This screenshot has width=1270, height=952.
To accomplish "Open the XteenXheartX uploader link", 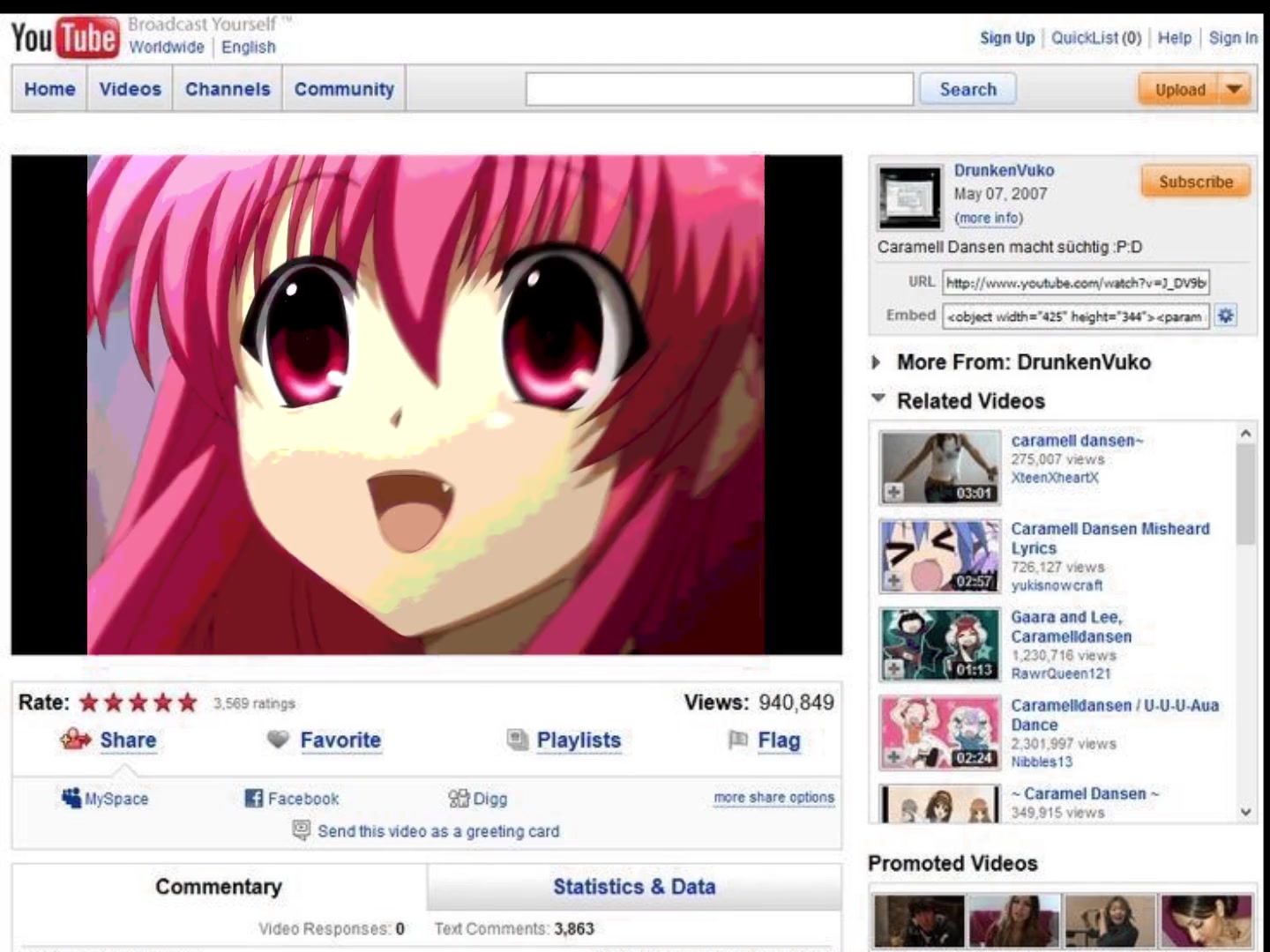I will 1055,478.
